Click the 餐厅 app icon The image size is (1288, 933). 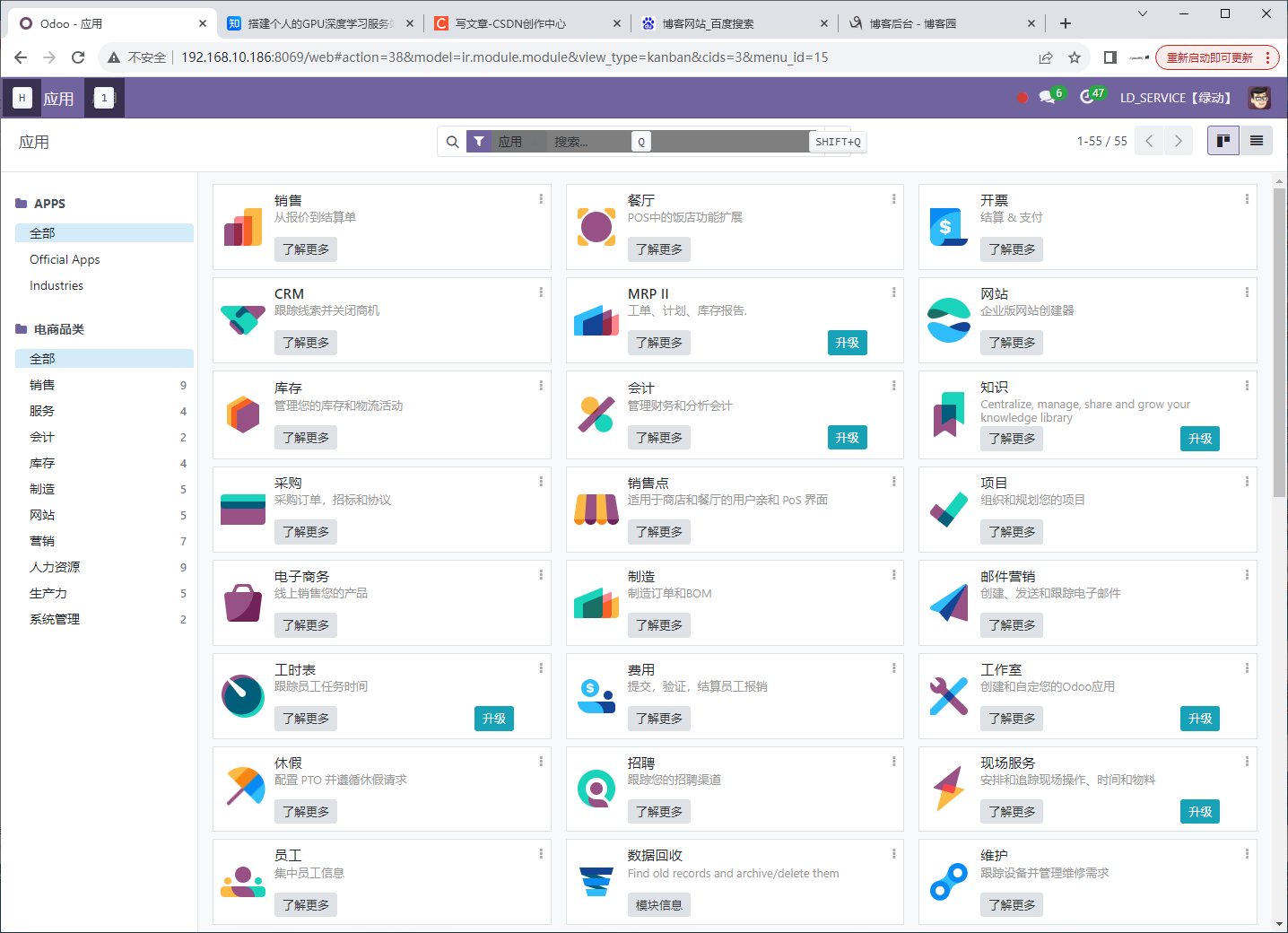pos(596,227)
